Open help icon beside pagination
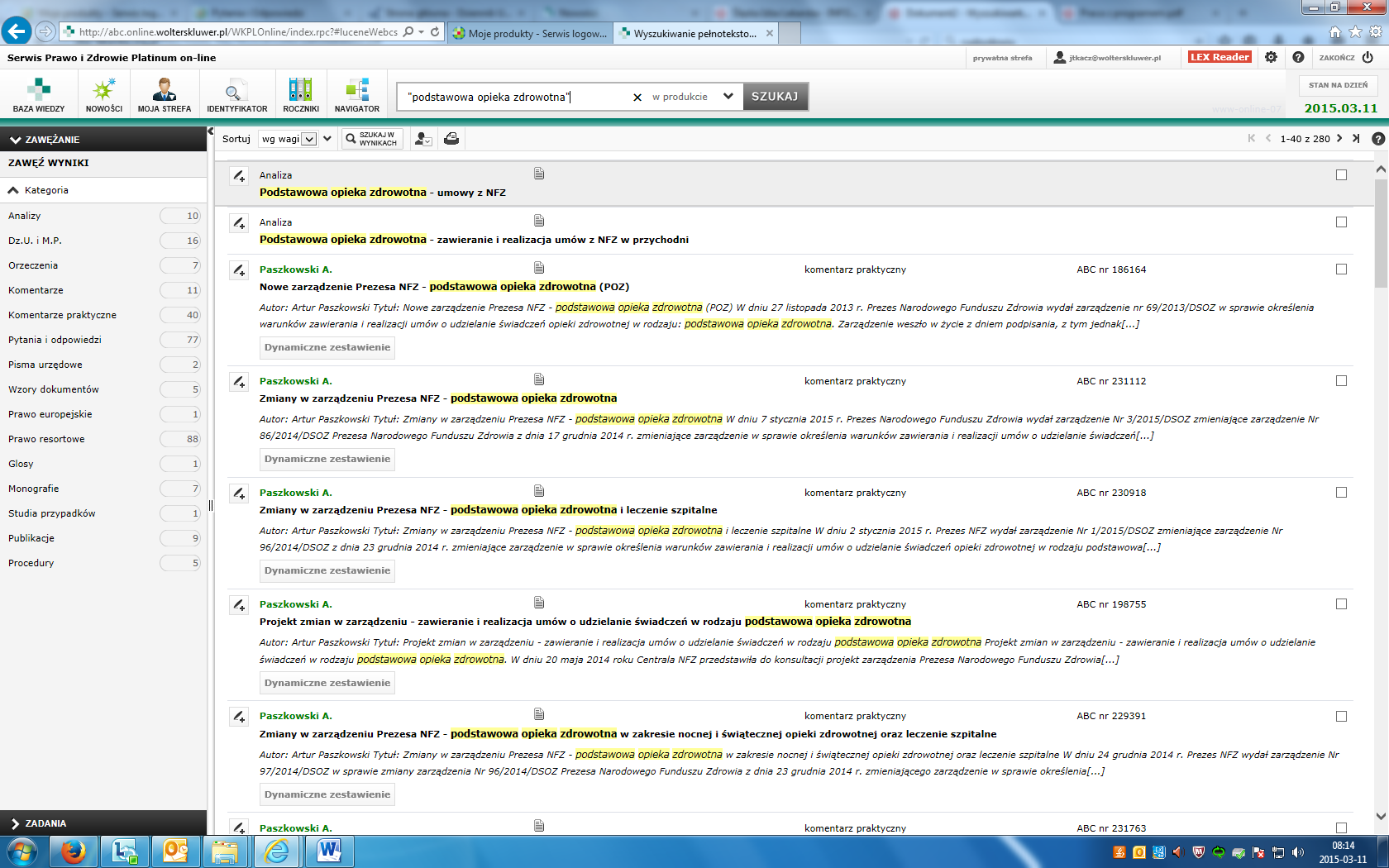The image size is (1389, 868). click(x=1377, y=139)
